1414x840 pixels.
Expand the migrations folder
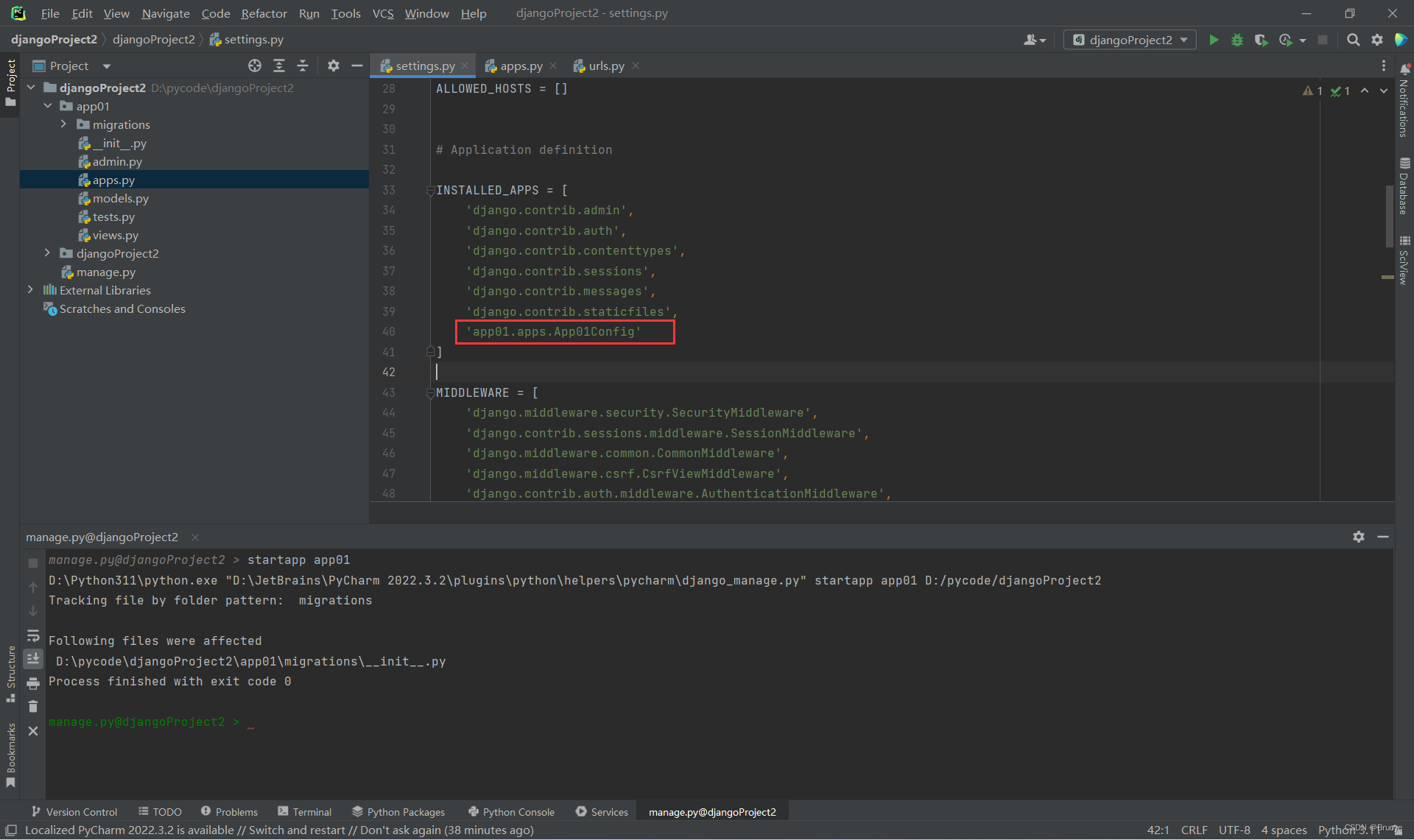point(64,124)
